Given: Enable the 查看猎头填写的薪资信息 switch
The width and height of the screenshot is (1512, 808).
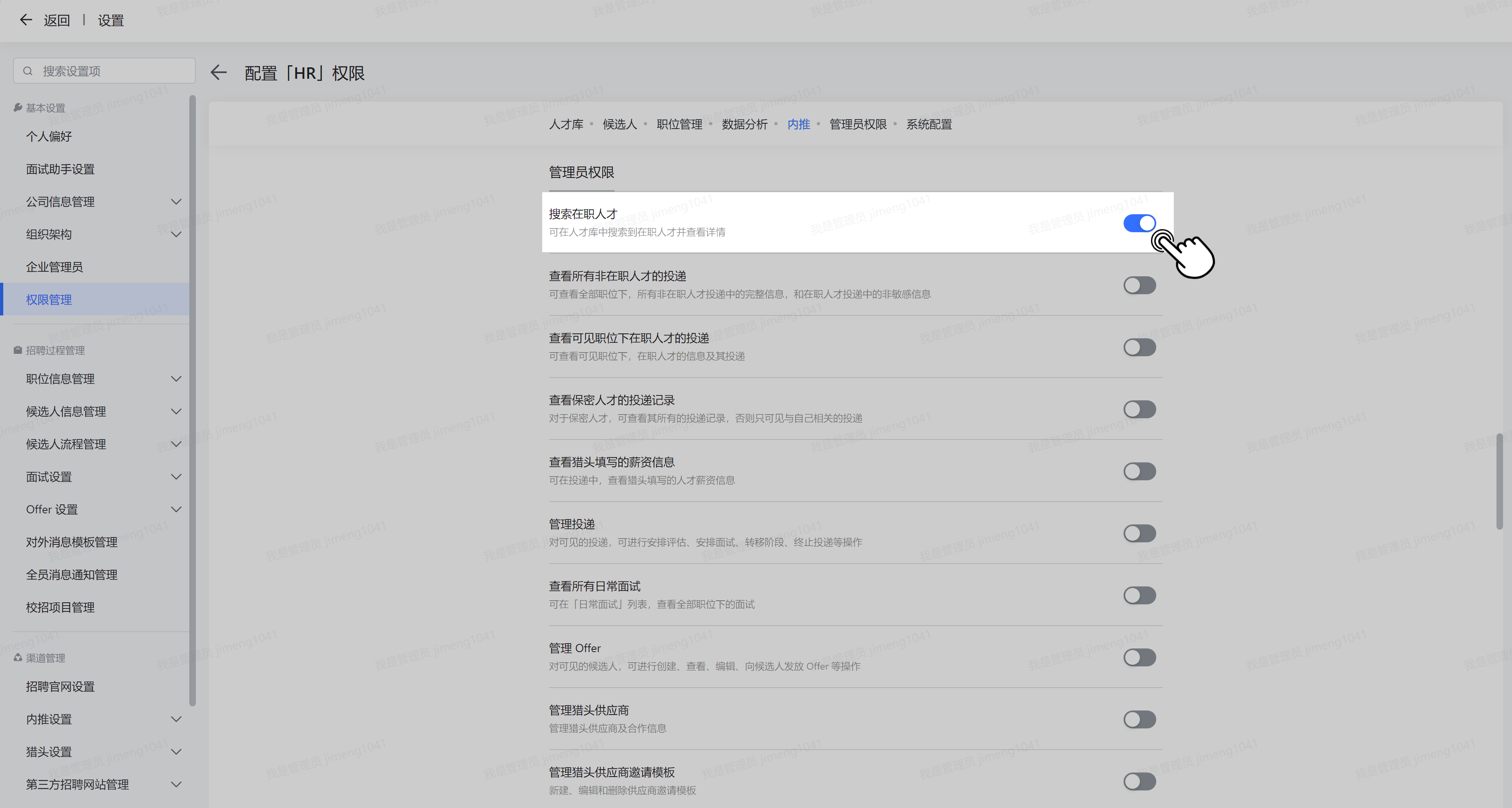Looking at the screenshot, I should (1139, 471).
